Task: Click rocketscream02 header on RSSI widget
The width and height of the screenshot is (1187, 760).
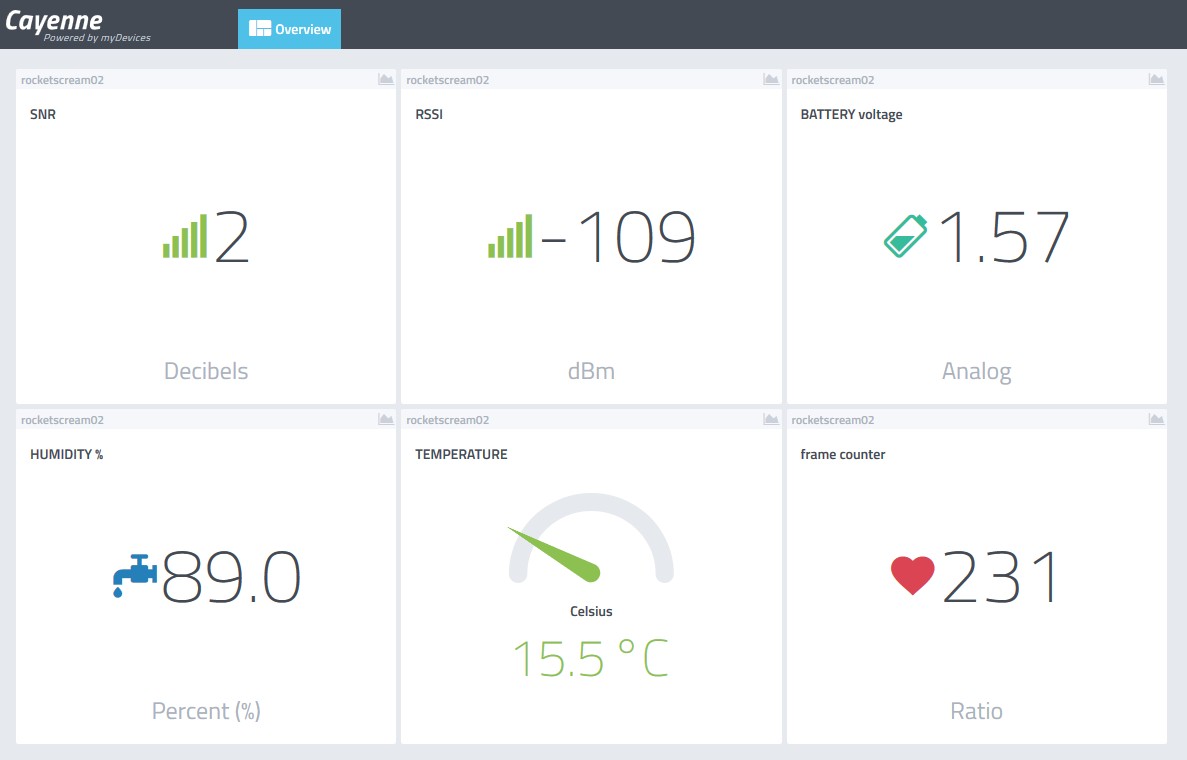Action: pos(447,79)
